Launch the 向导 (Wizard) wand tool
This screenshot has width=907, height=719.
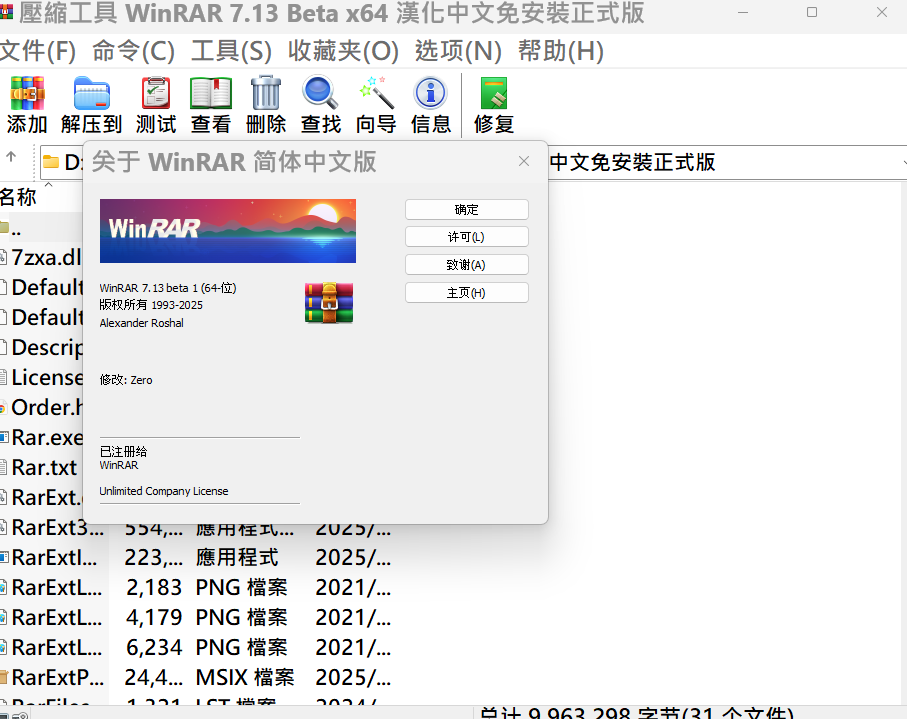click(x=376, y=105)
